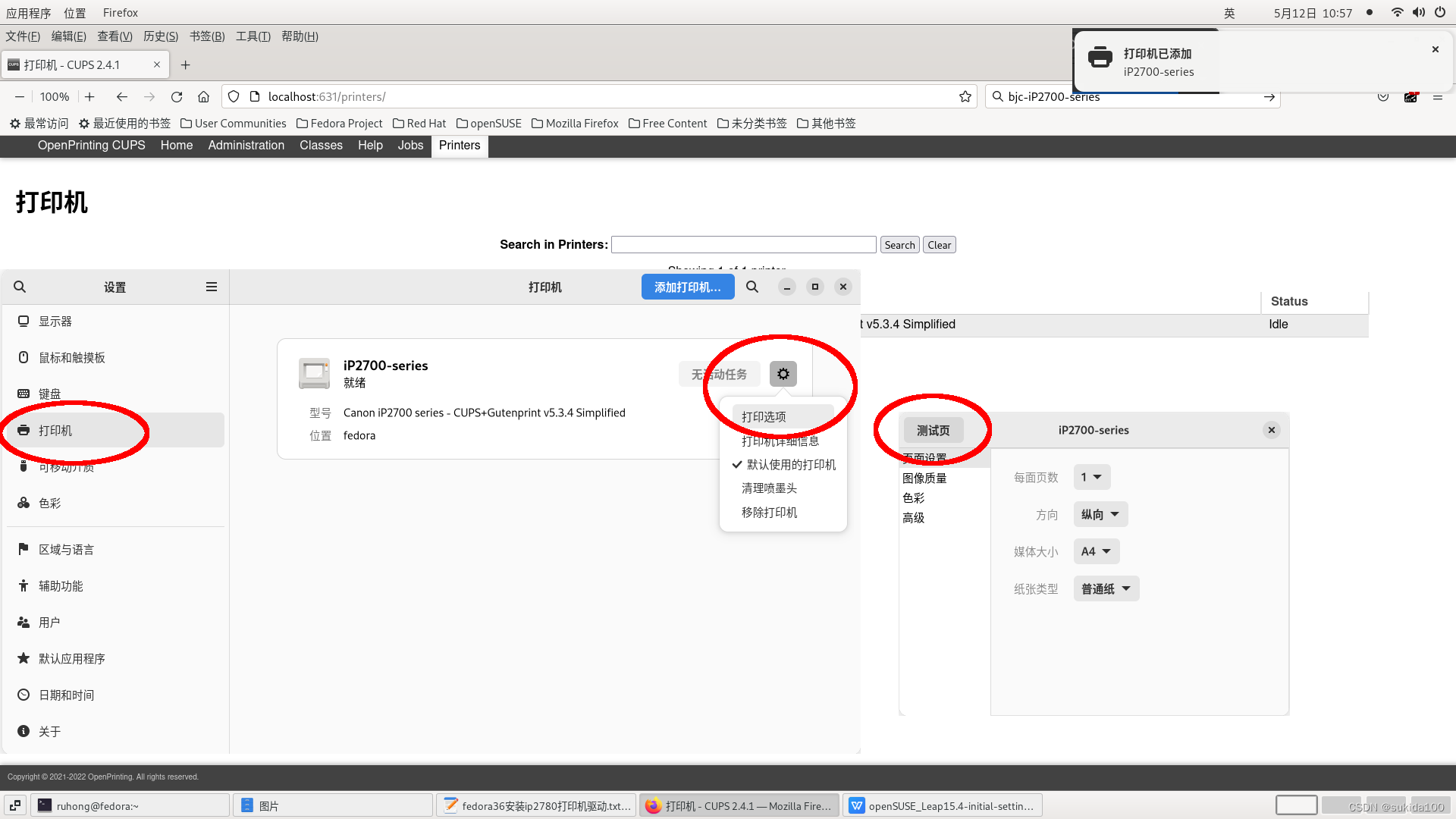The image size is (1456, 819).
Task: Bookmark this page with star icon
Action: pos(965,96)
